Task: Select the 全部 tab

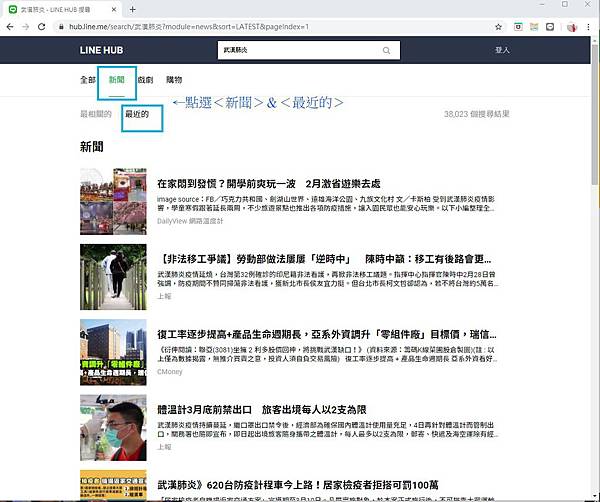Action: coord(88,80)
